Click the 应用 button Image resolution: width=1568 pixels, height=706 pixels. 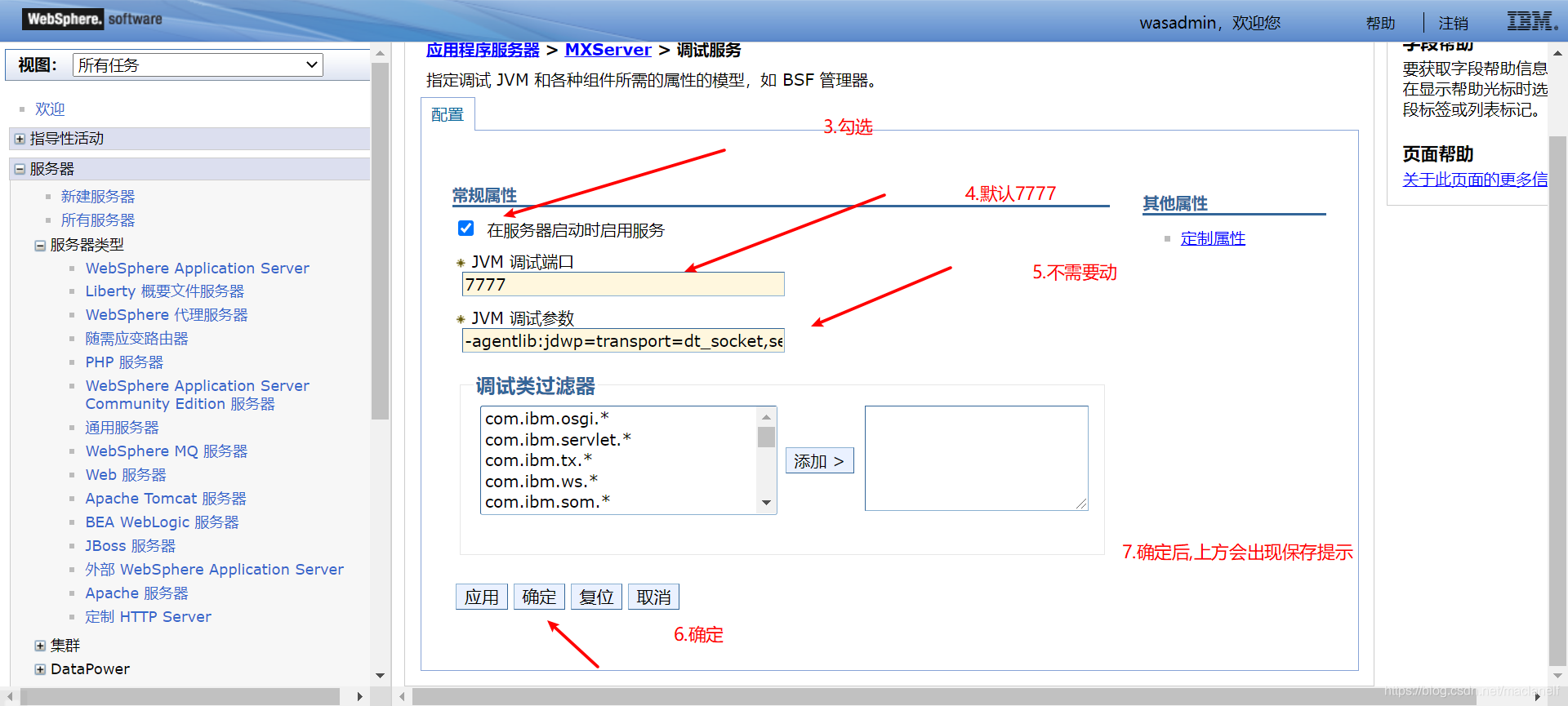point(482,597)
